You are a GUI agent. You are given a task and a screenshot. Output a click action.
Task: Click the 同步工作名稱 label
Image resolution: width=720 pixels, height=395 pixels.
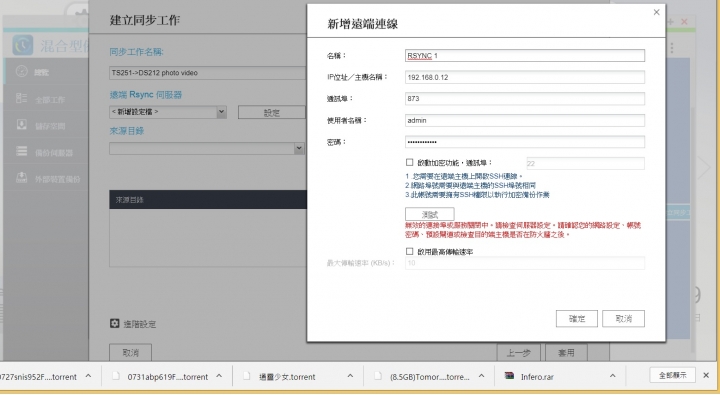136,52
